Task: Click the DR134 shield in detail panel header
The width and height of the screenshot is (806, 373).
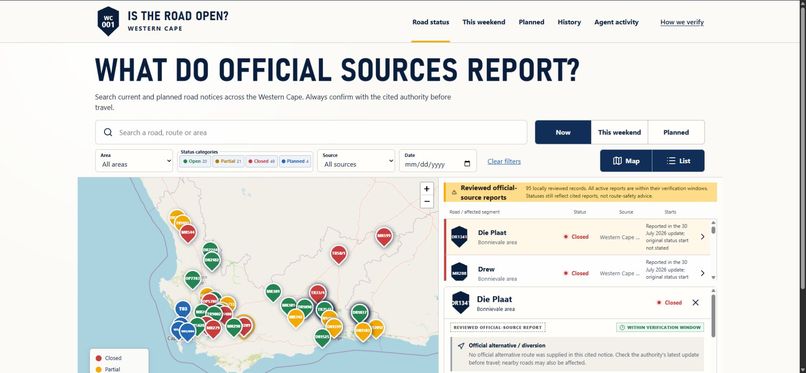Action: [461, 303]
